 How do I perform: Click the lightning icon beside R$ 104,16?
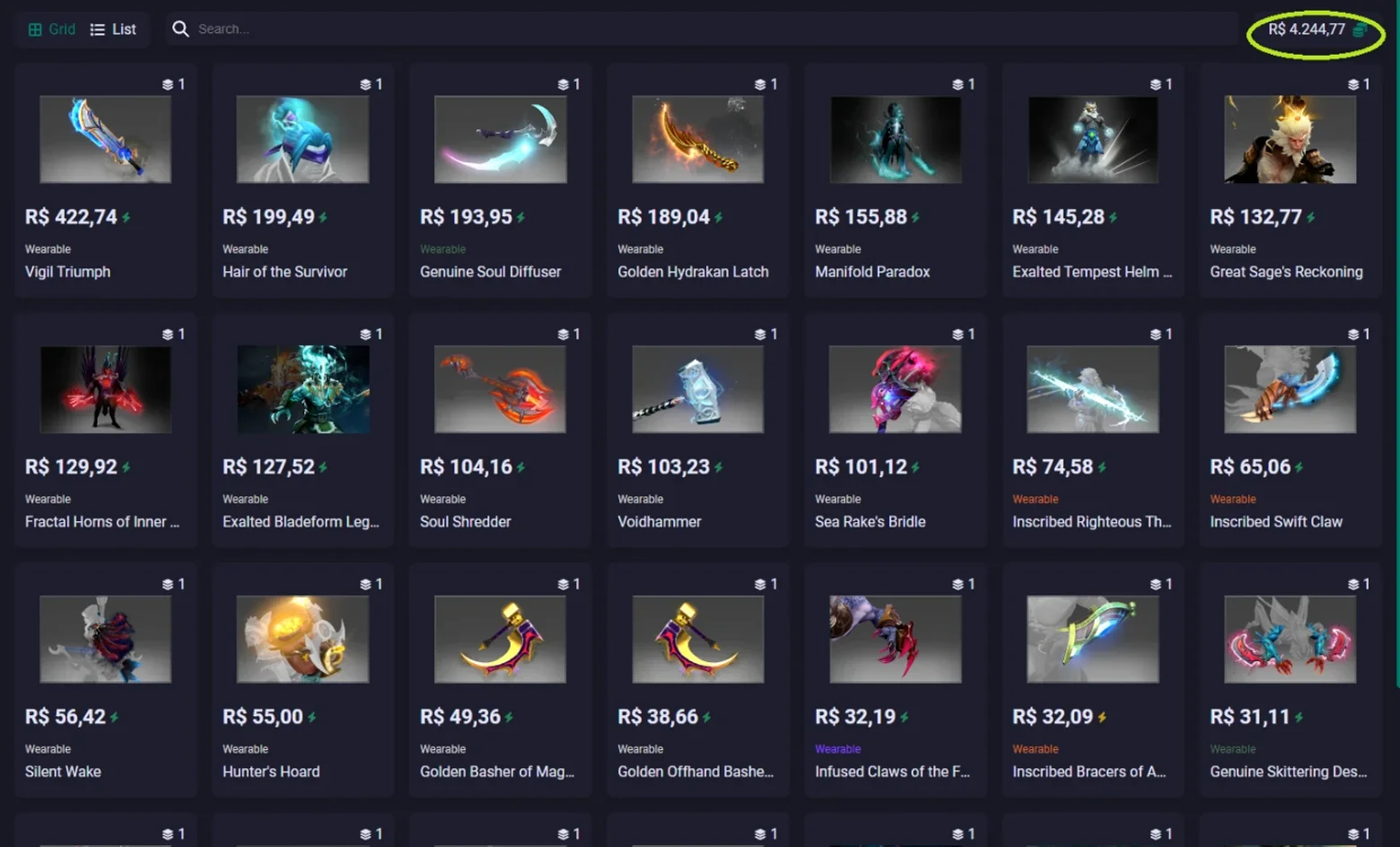click(x=521, y=467)
